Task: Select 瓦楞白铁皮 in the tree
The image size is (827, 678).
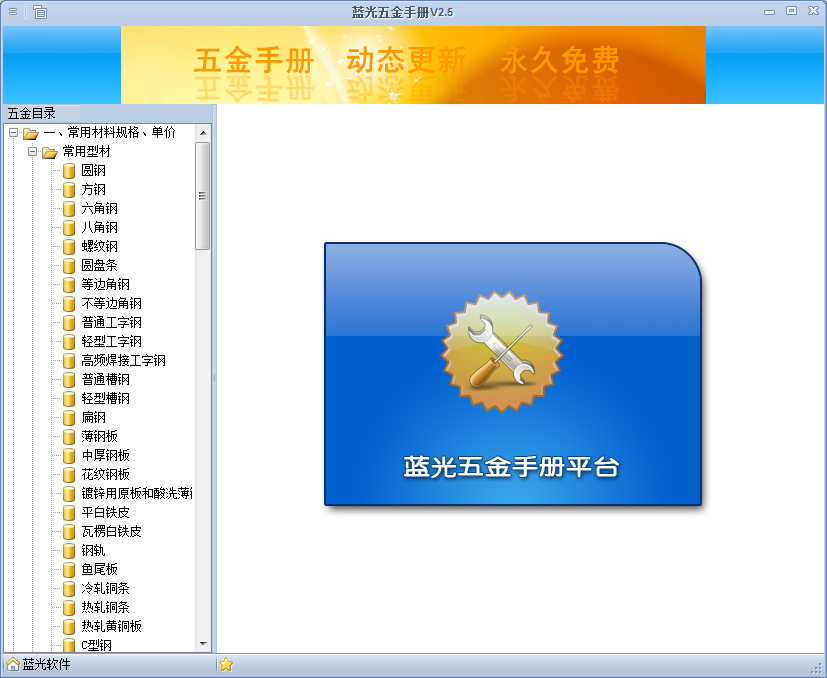Action: click(x=111, y=531)
